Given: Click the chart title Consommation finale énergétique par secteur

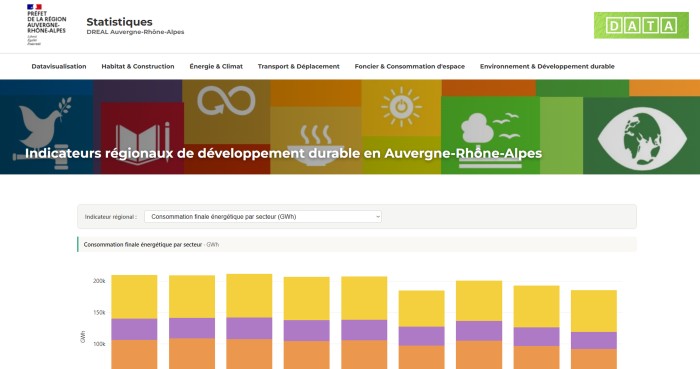Looking at the screenshot, I should pyautogui.click(x=143, y=245).
